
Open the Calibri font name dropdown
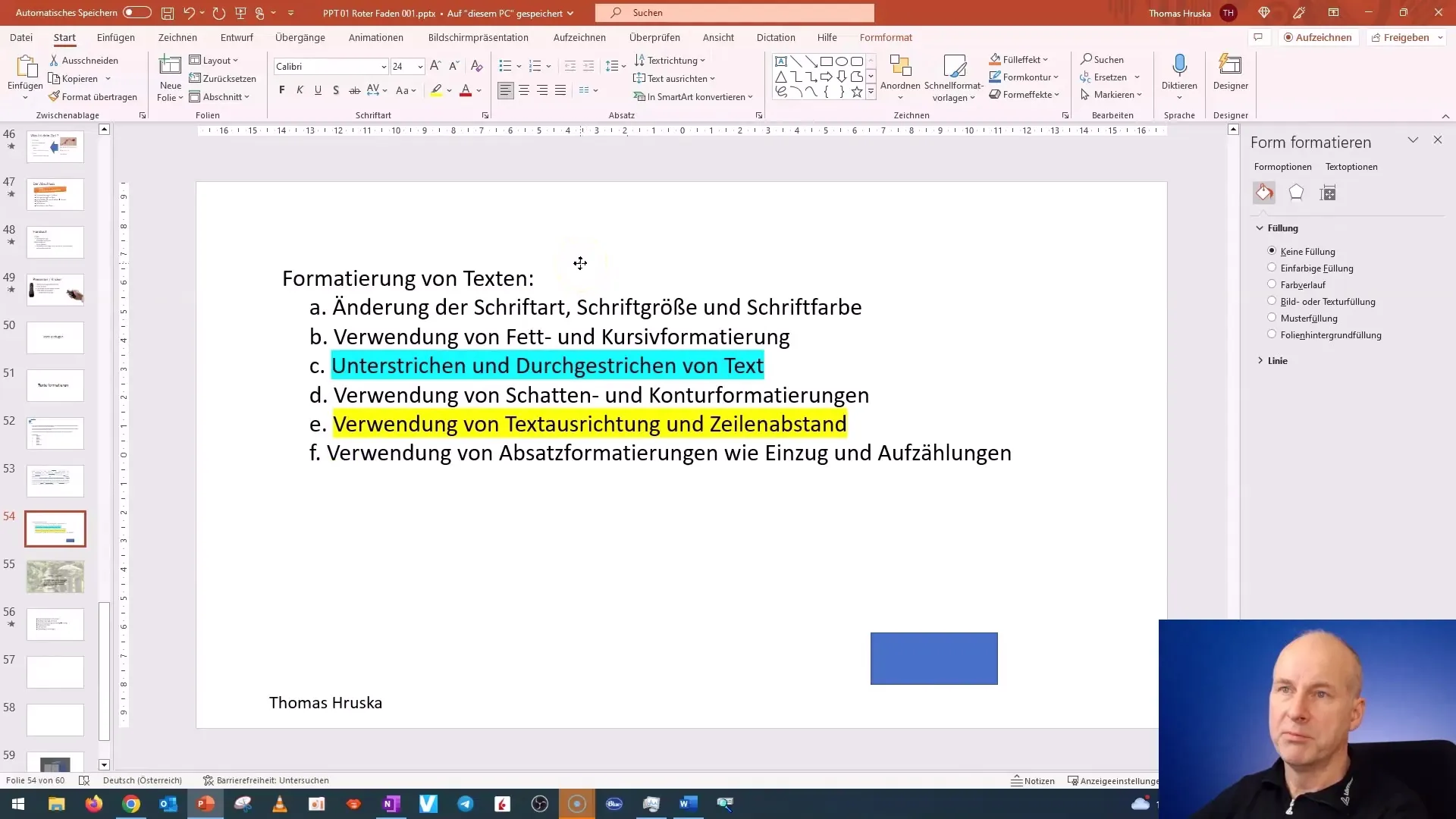click(383, 67)
